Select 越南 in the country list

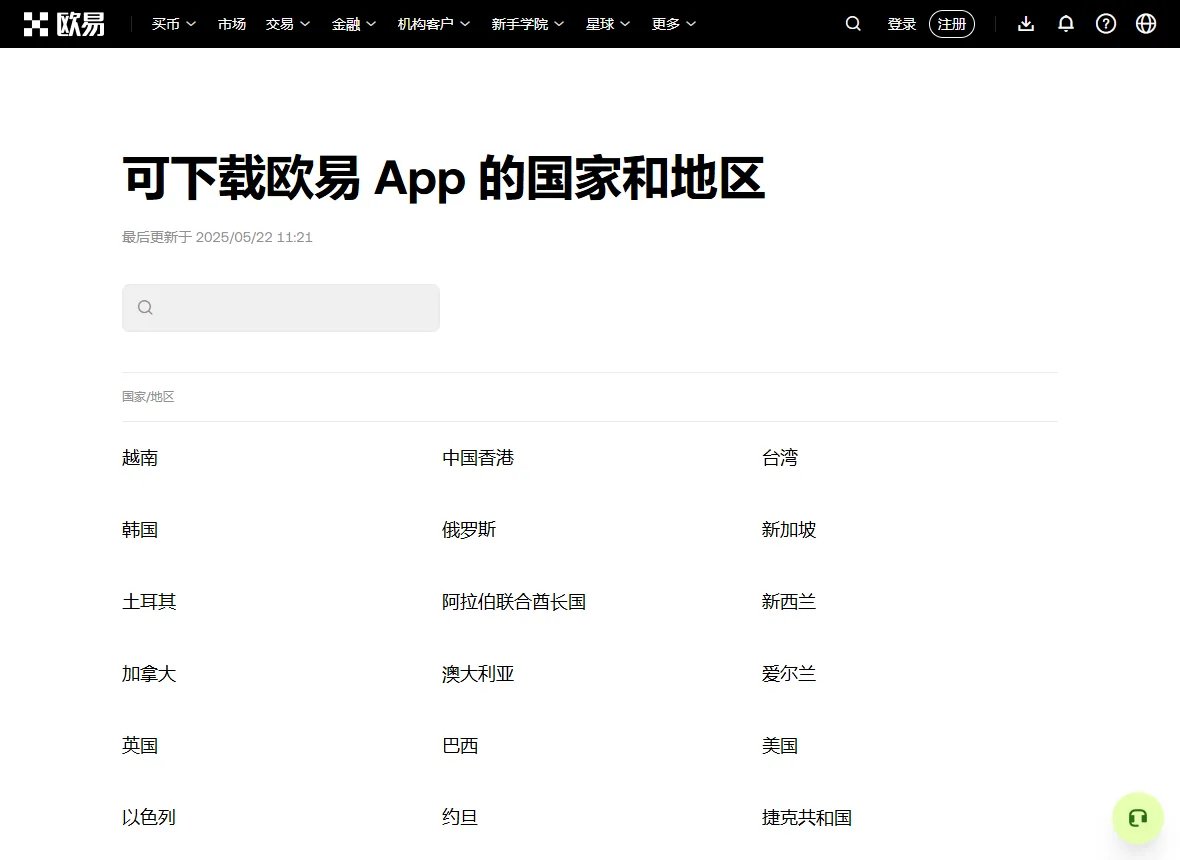pos(140,457)
